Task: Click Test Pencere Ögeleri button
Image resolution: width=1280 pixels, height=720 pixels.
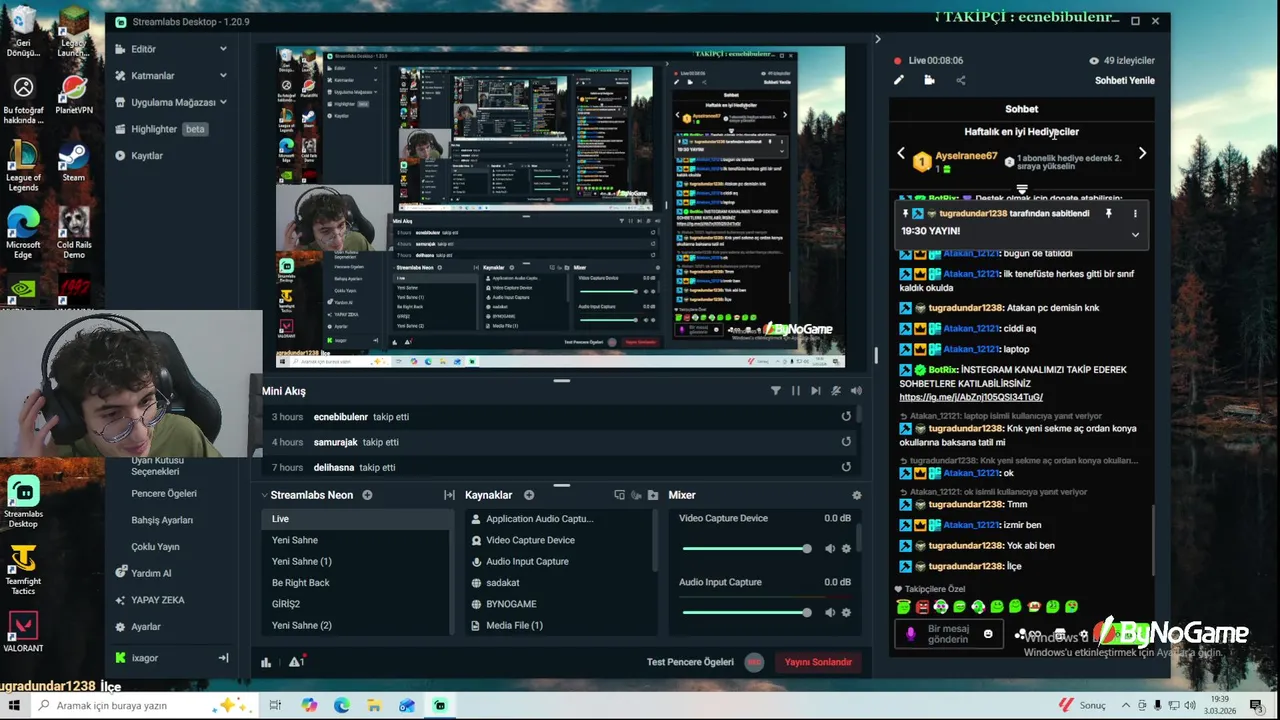Action: point(690,662)
